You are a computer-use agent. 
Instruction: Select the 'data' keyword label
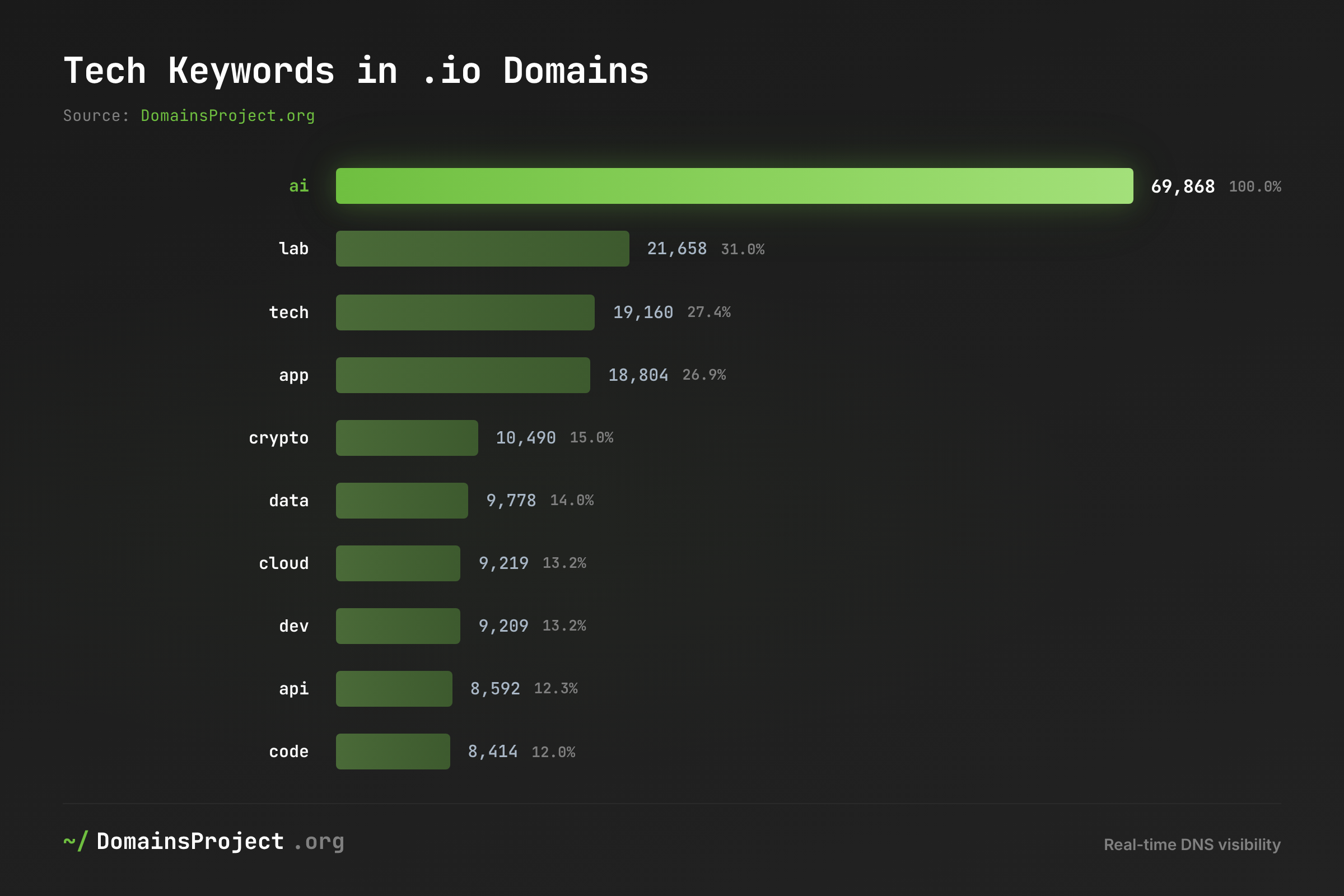[288, 501]
